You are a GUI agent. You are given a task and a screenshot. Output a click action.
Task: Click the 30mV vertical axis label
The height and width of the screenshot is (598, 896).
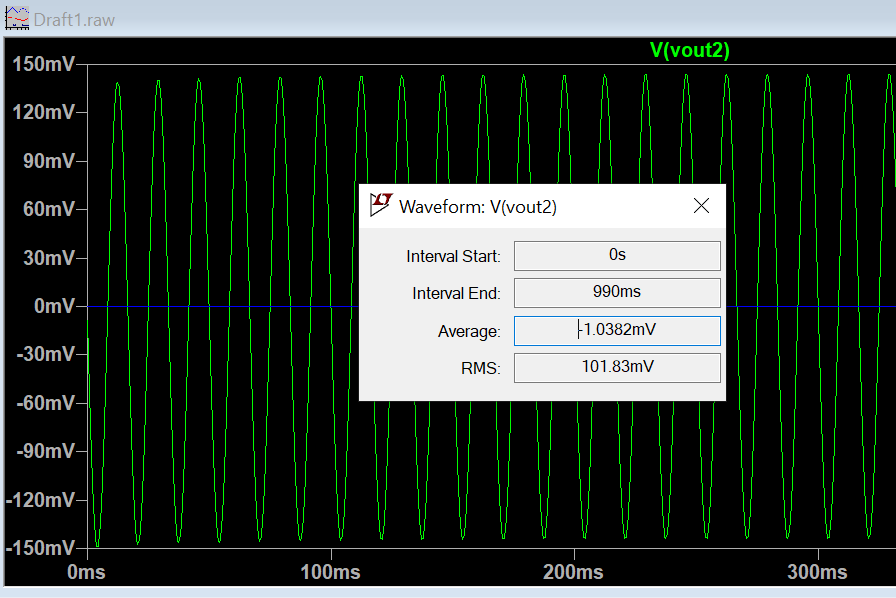pyautogui.click(x=49, y=258)
